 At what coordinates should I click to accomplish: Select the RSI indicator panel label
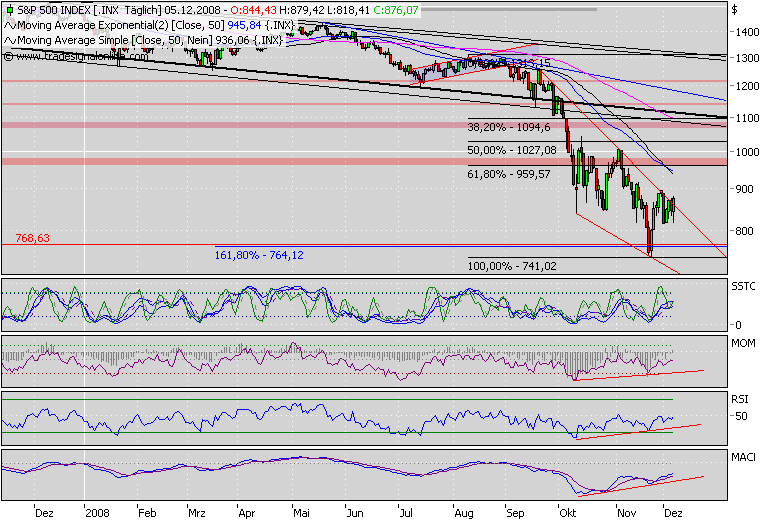pos(739,400)
